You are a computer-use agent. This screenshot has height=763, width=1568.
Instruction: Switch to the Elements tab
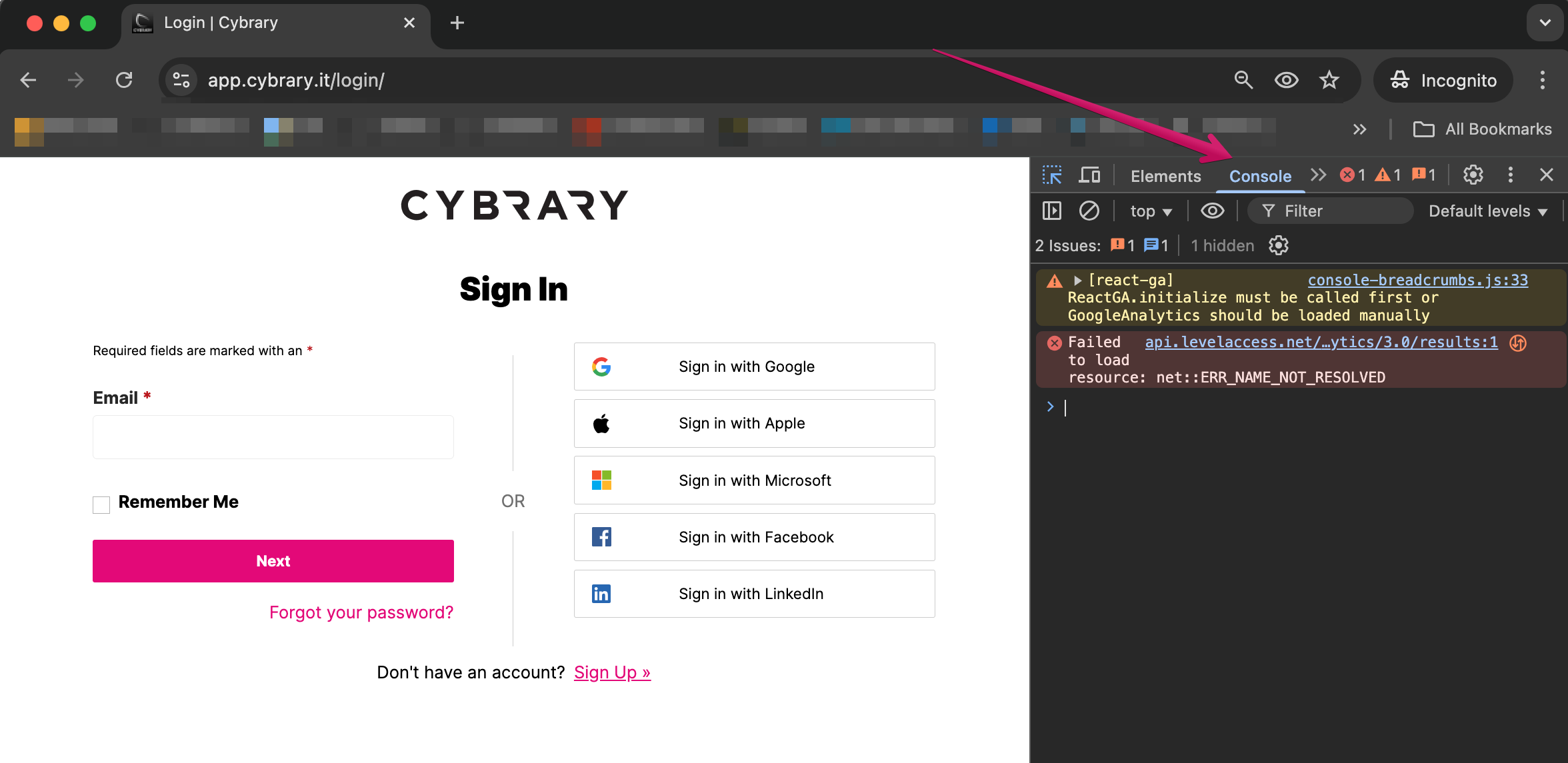tap(1165, 176)
